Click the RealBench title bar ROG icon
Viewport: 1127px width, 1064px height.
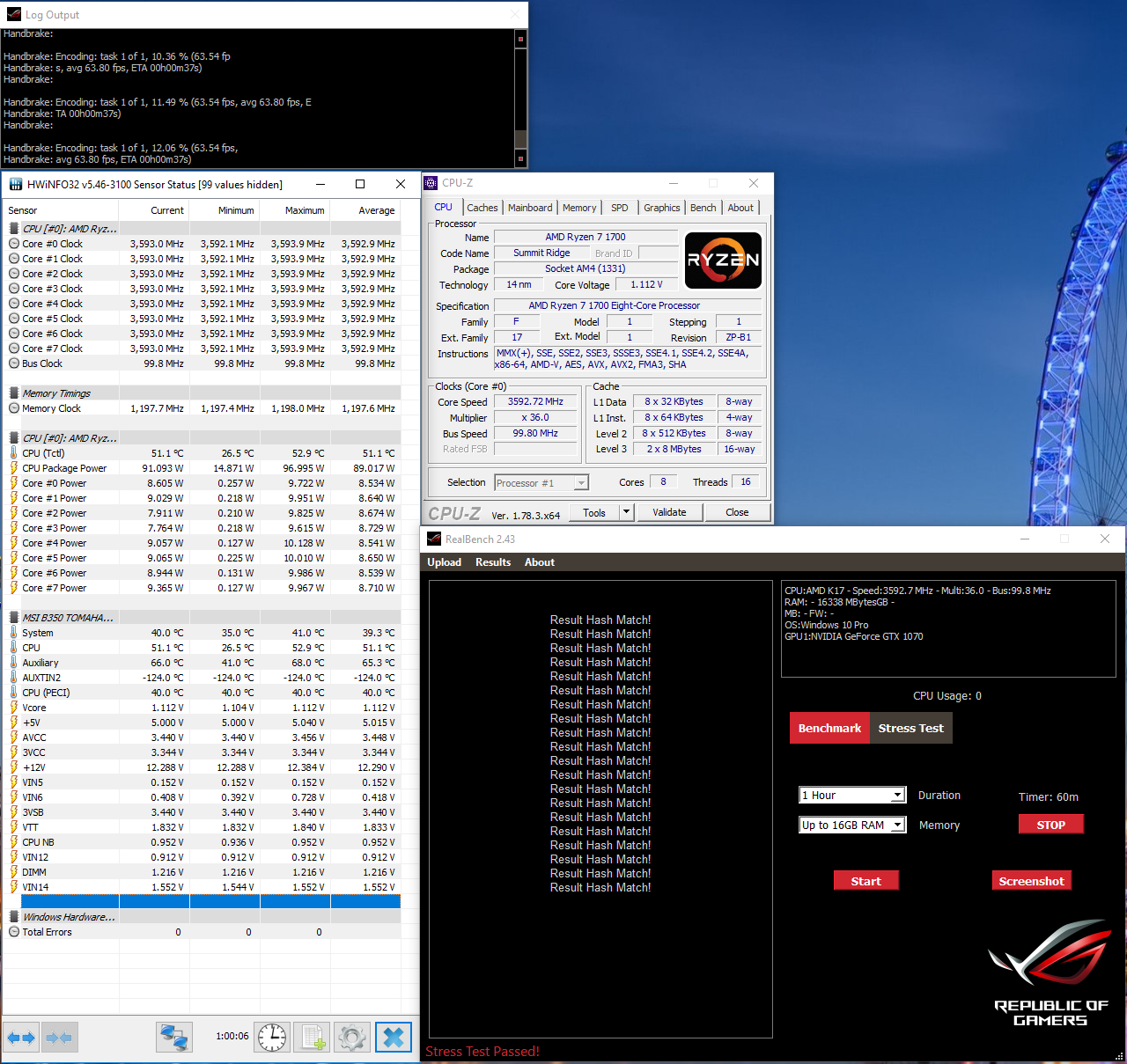click(433, 539)
